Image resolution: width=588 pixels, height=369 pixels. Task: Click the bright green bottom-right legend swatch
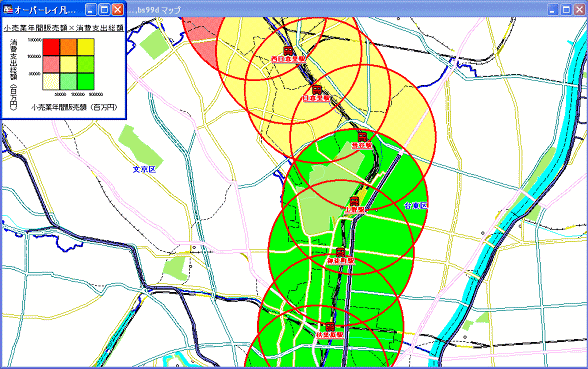tap(86, 81)
